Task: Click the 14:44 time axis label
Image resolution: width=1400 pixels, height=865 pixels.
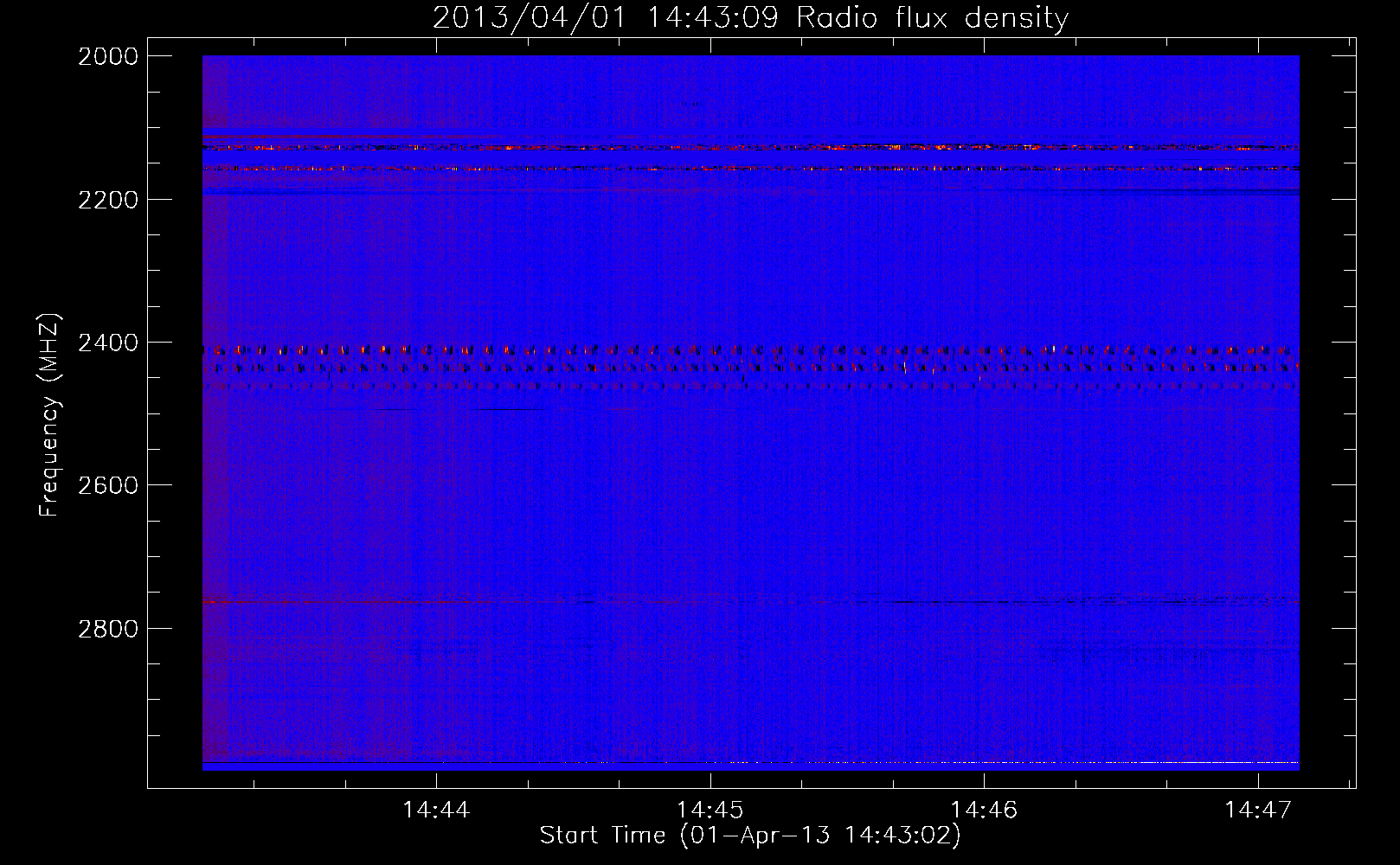Action: click(436, 811)
